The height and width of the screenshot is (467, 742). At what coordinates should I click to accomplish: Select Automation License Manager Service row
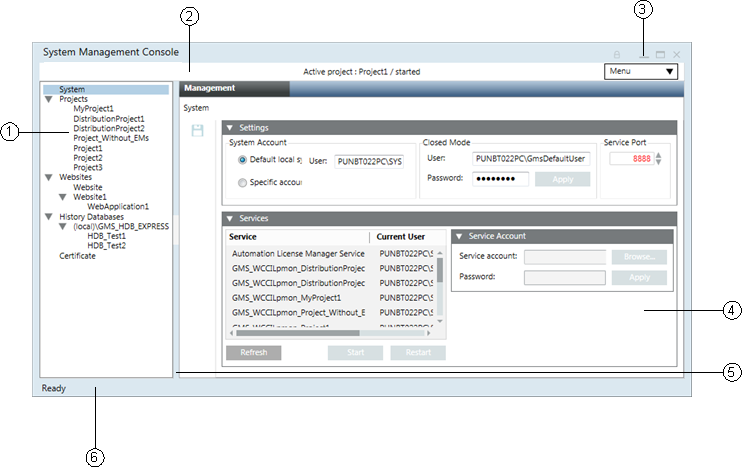[x=298, y=254]
